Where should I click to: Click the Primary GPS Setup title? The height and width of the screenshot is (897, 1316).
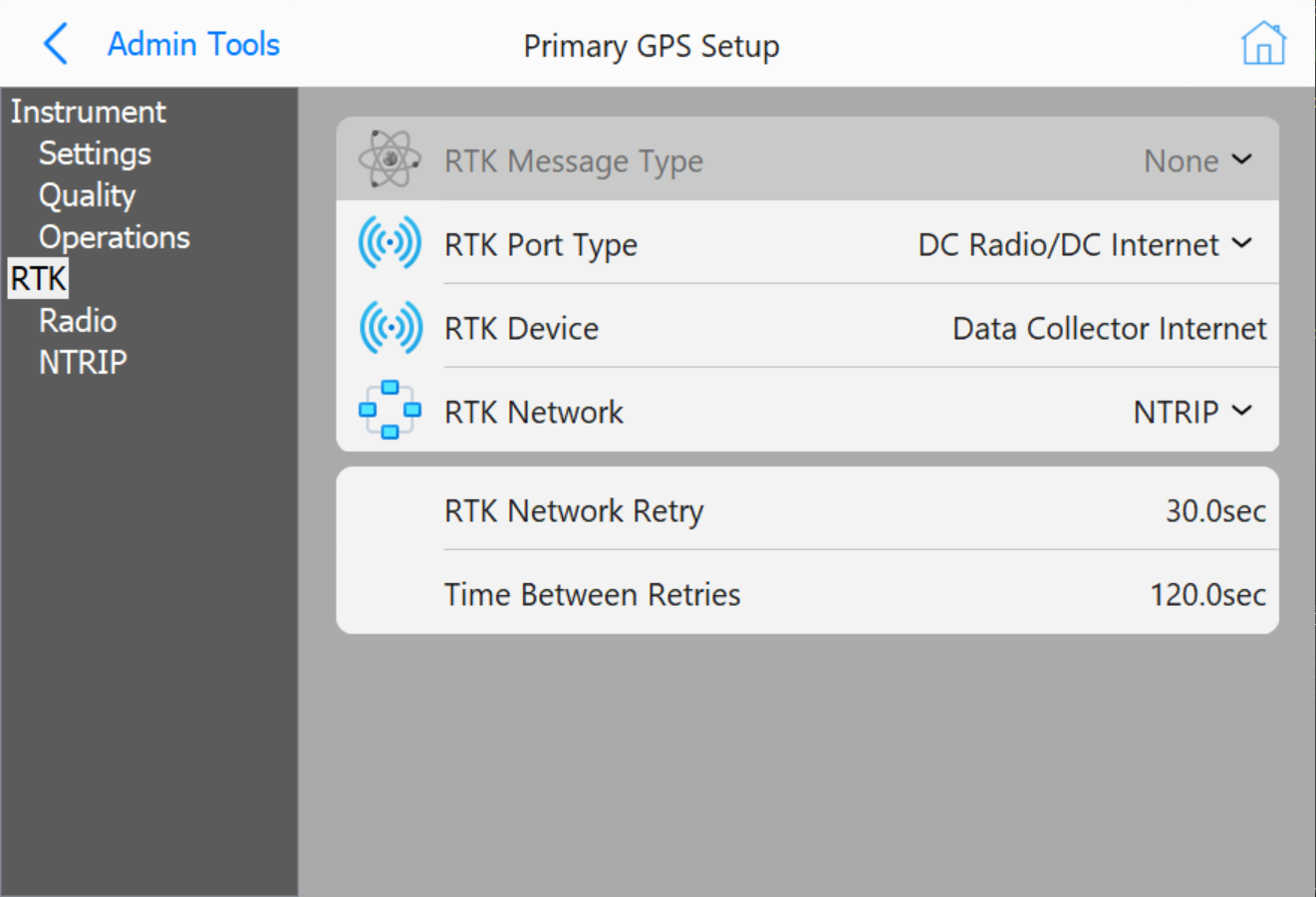click(652, 46)
